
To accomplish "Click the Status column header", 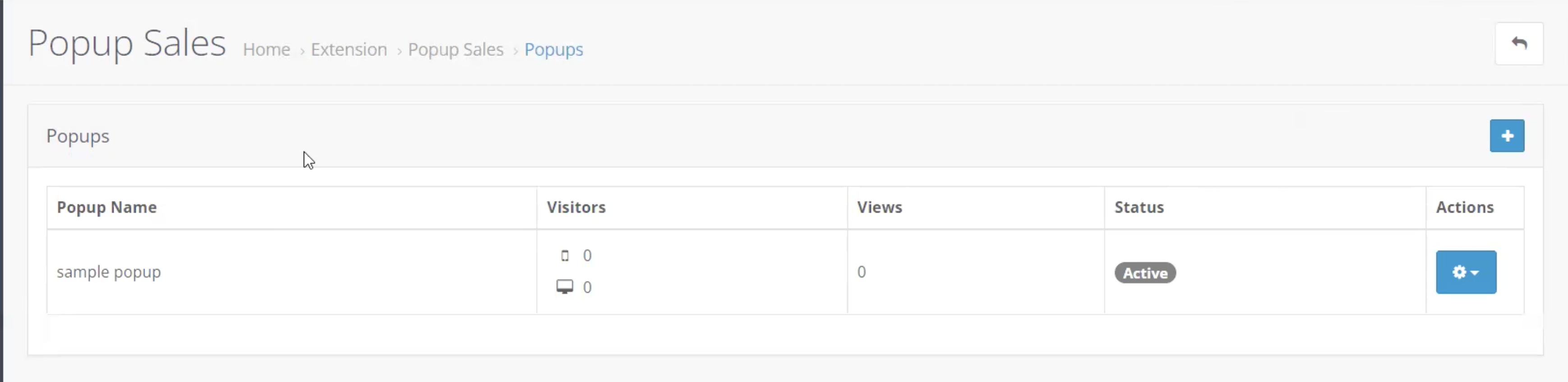I will click(1139, 207).
